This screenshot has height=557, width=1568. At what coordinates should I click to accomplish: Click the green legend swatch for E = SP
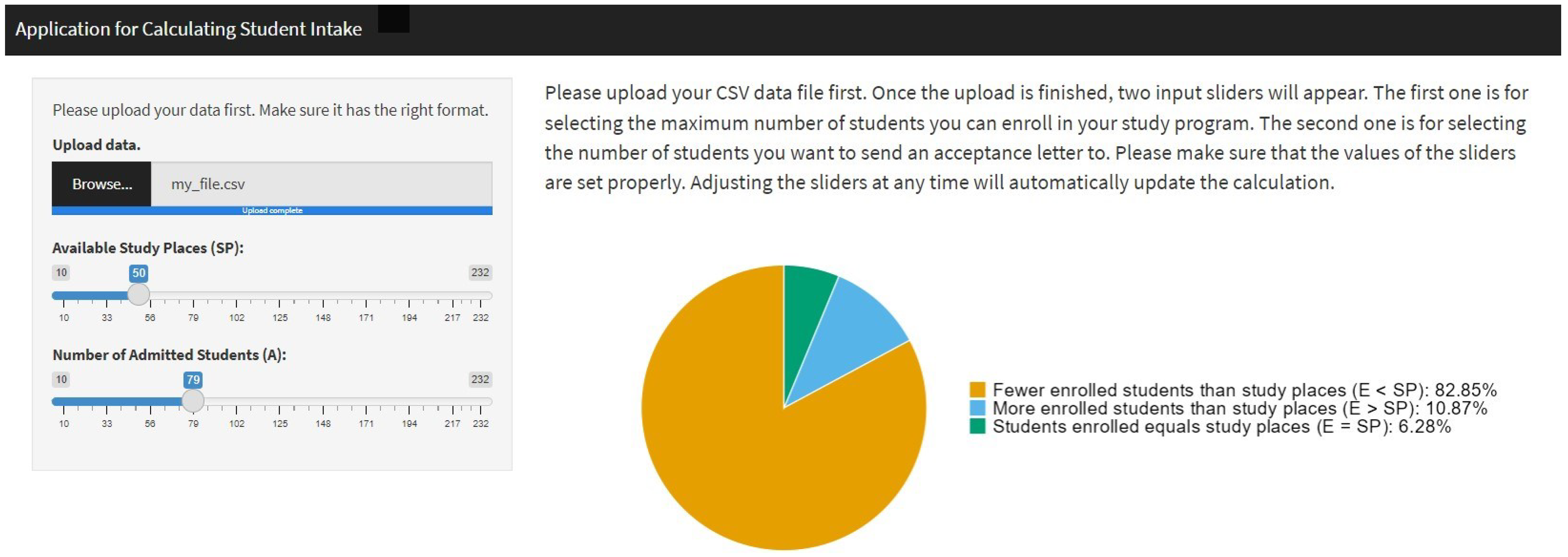pos(977,426)
